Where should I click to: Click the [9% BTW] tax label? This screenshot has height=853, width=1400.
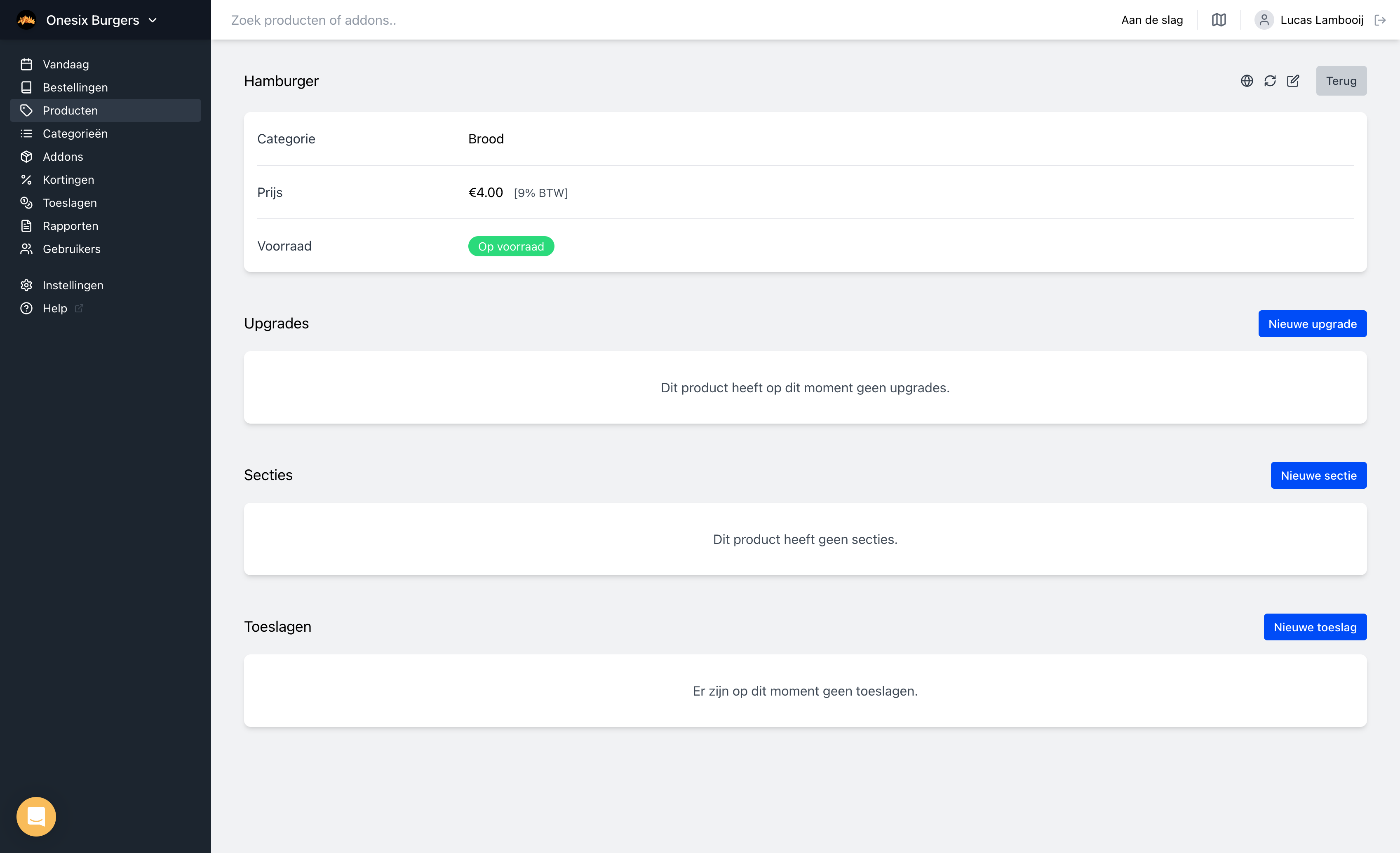tap(540, 193)
